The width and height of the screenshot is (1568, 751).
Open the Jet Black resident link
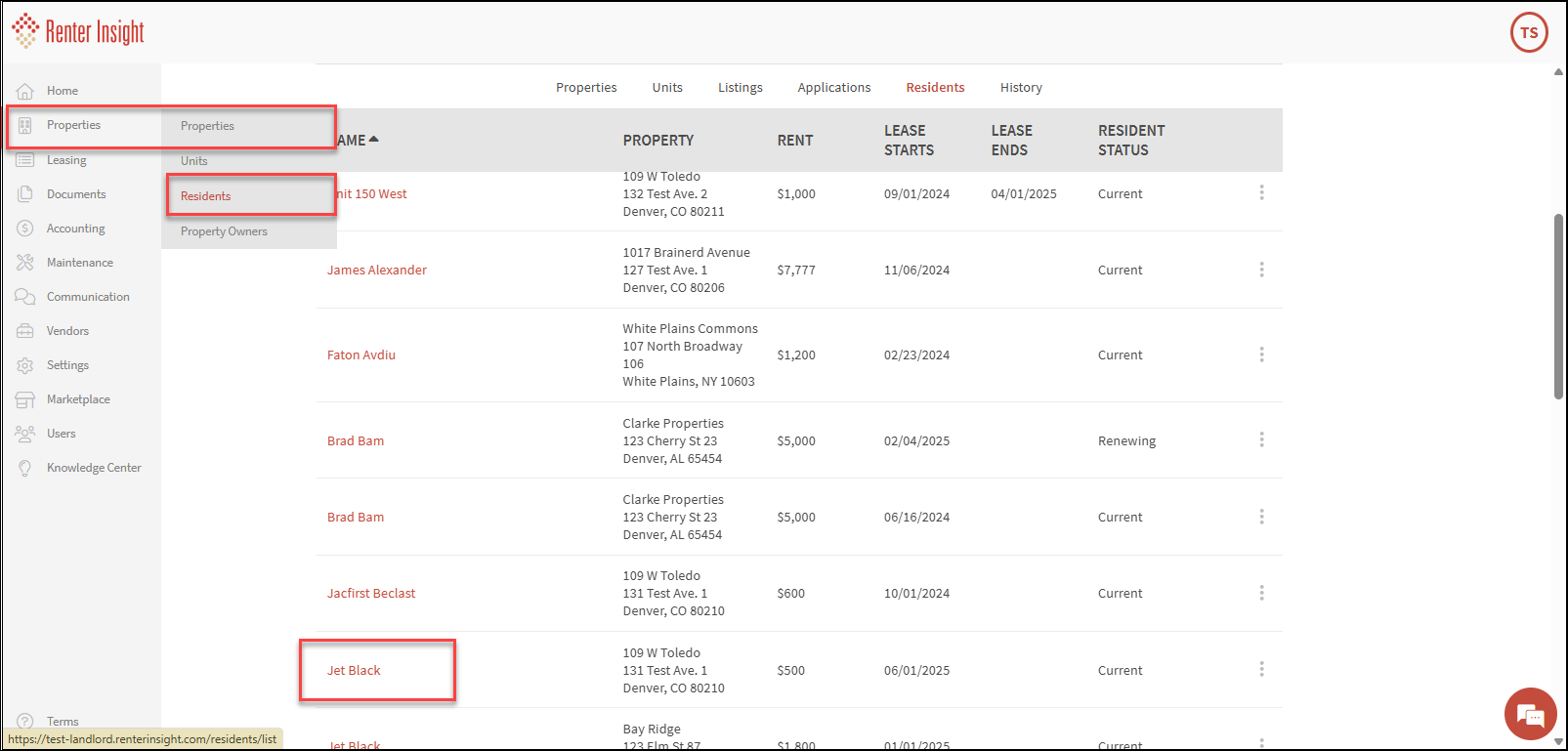(x=354, y=671)
